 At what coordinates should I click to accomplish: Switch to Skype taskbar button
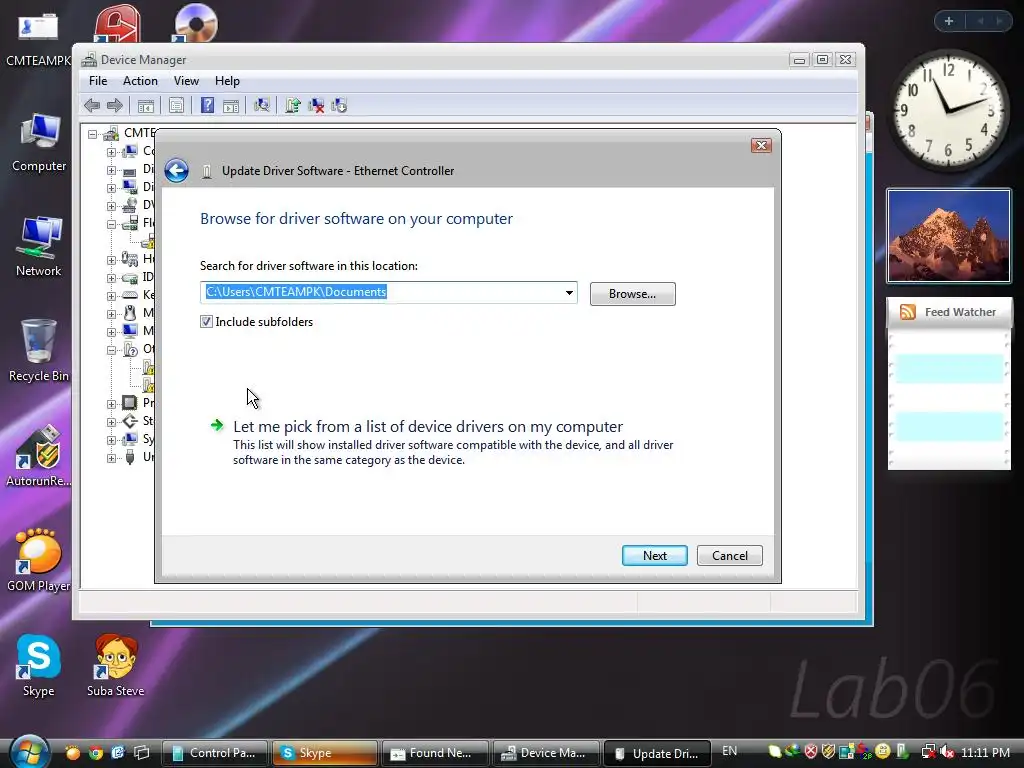(325, 753)
